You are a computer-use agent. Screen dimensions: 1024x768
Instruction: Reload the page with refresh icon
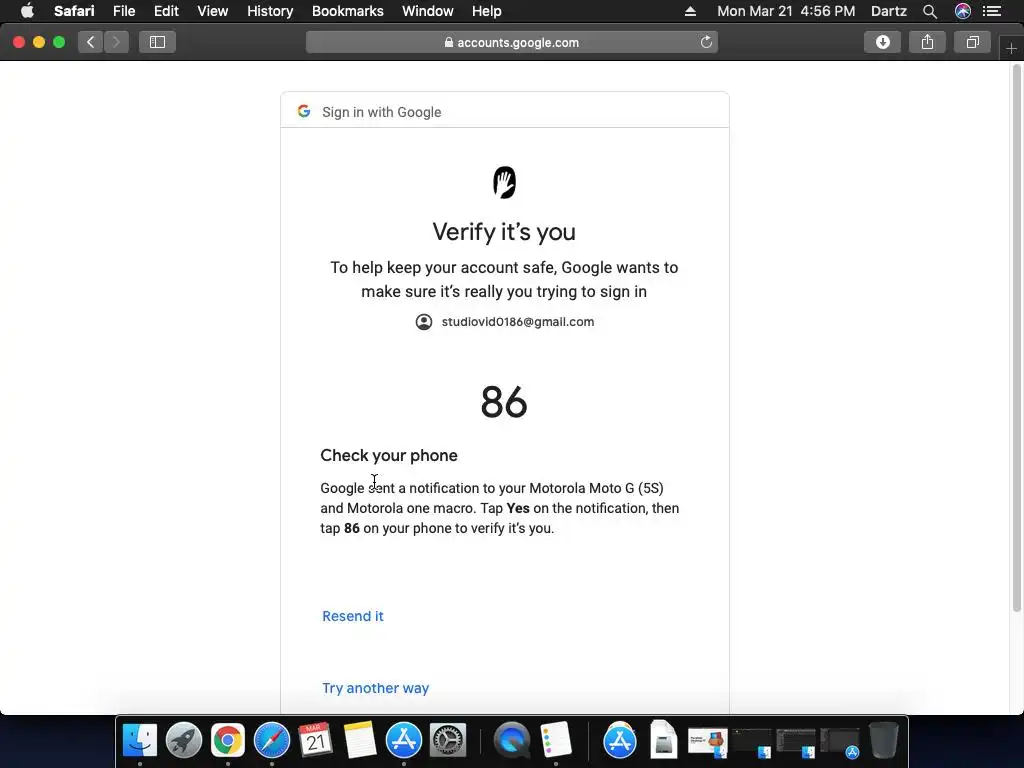point(706,42)
